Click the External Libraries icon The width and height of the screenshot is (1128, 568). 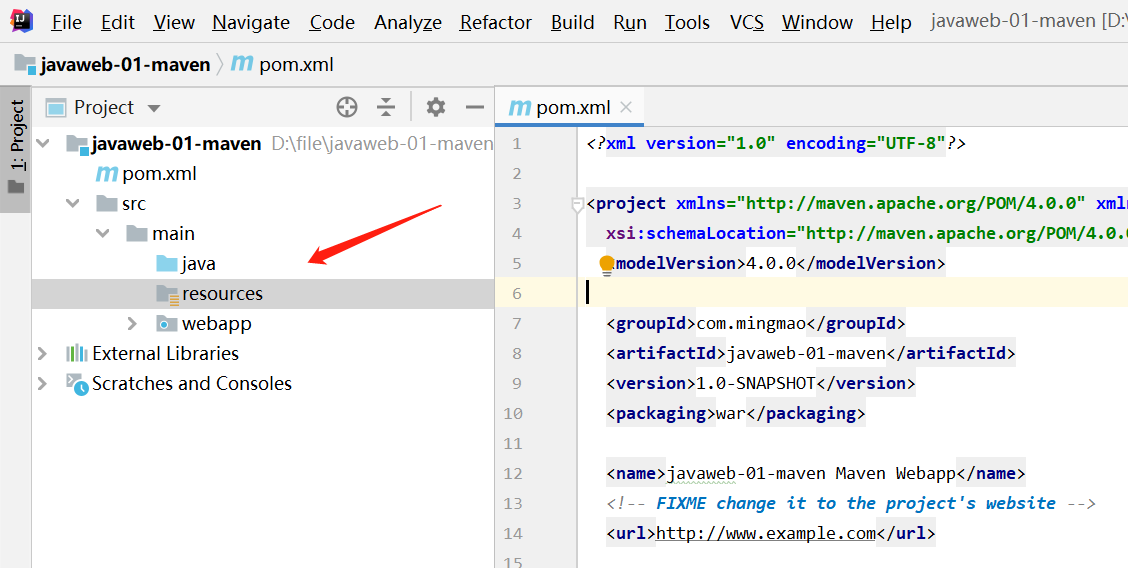coord(76,353)
